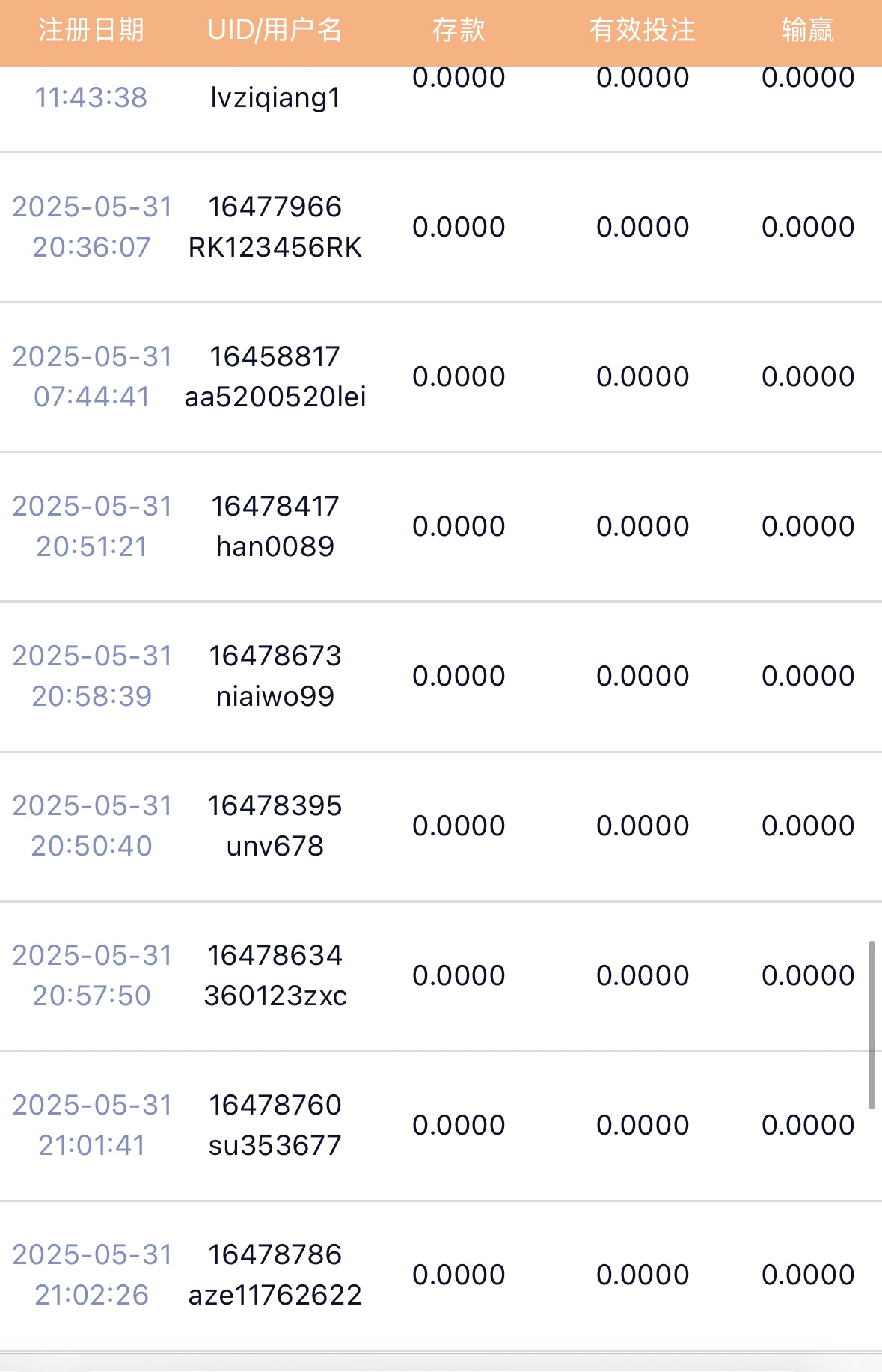Select user unv678
882x1372 pixels.
tap(275, 846)
